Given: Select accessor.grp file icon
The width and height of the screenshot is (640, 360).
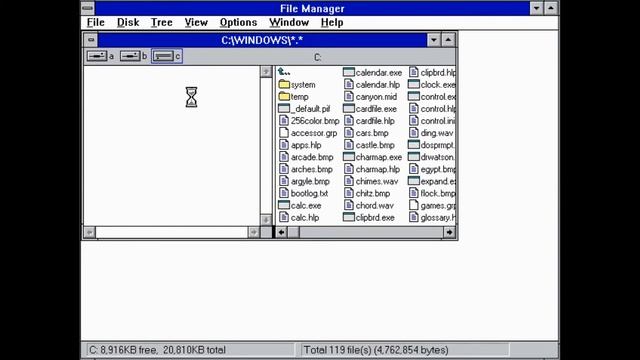Looking at the screenshot, I should point(284,133).
